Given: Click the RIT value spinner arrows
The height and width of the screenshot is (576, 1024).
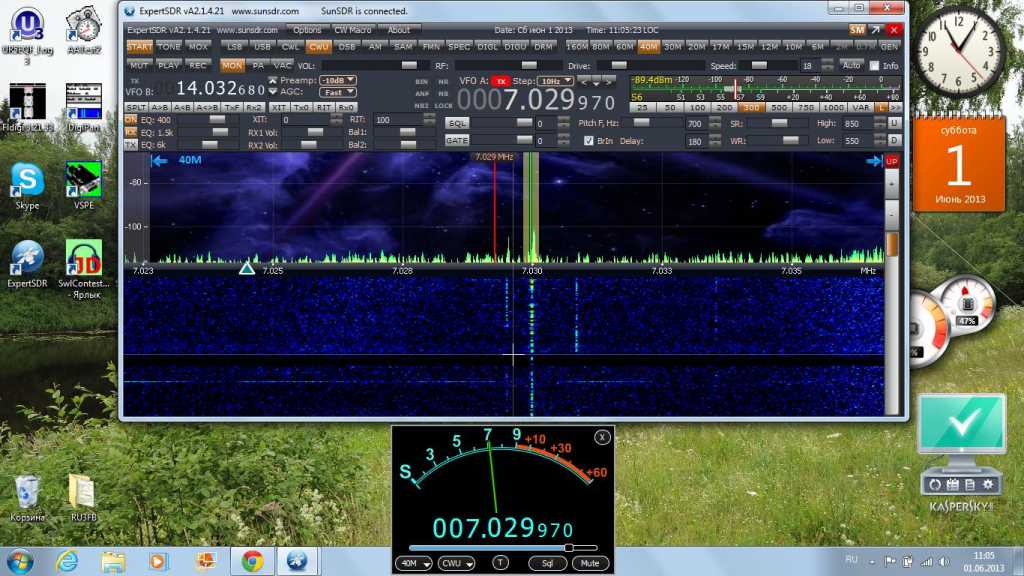Looking at the screenshot, I should (x=429, y=120).
